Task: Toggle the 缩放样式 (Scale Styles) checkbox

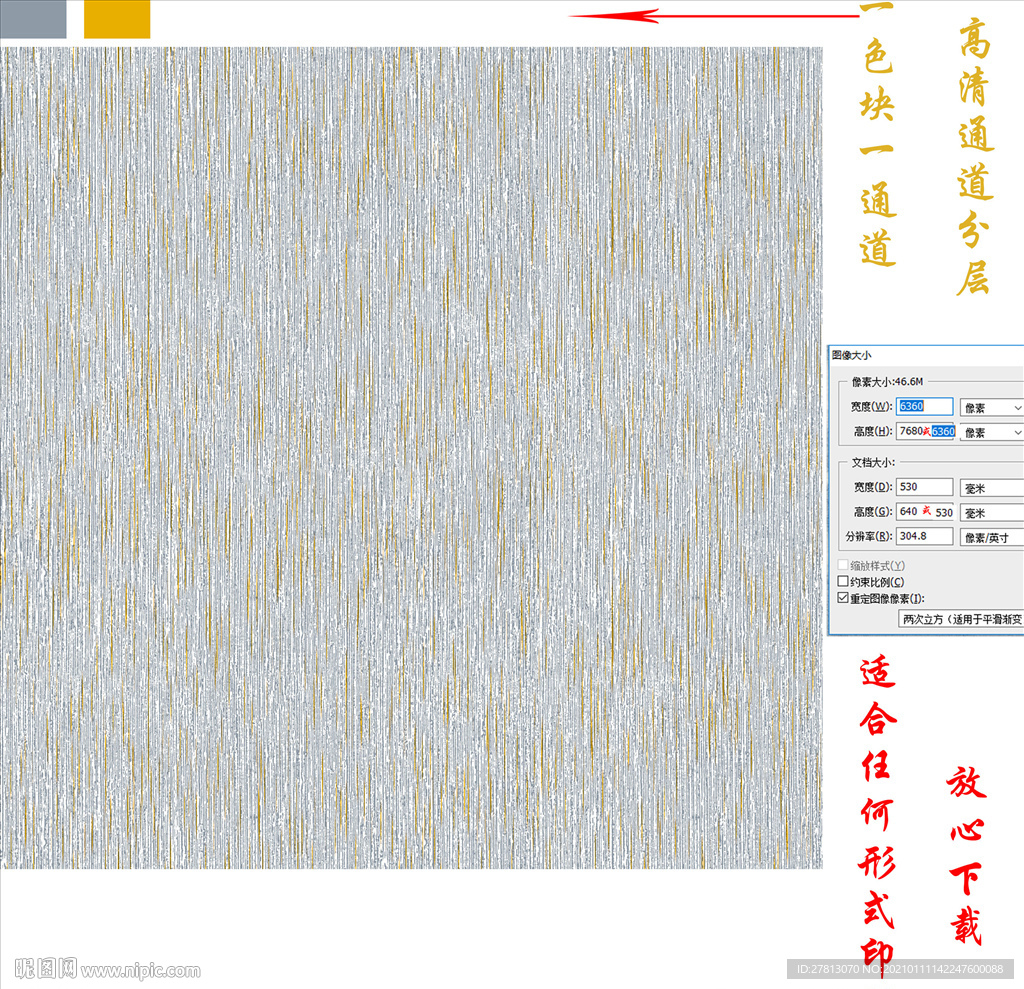Action: point(842,566)
